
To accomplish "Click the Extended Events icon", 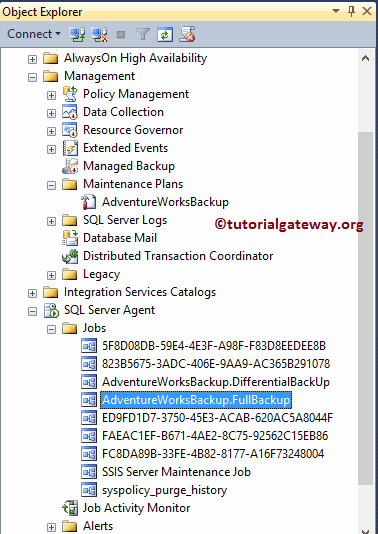I will coord(70,148).
